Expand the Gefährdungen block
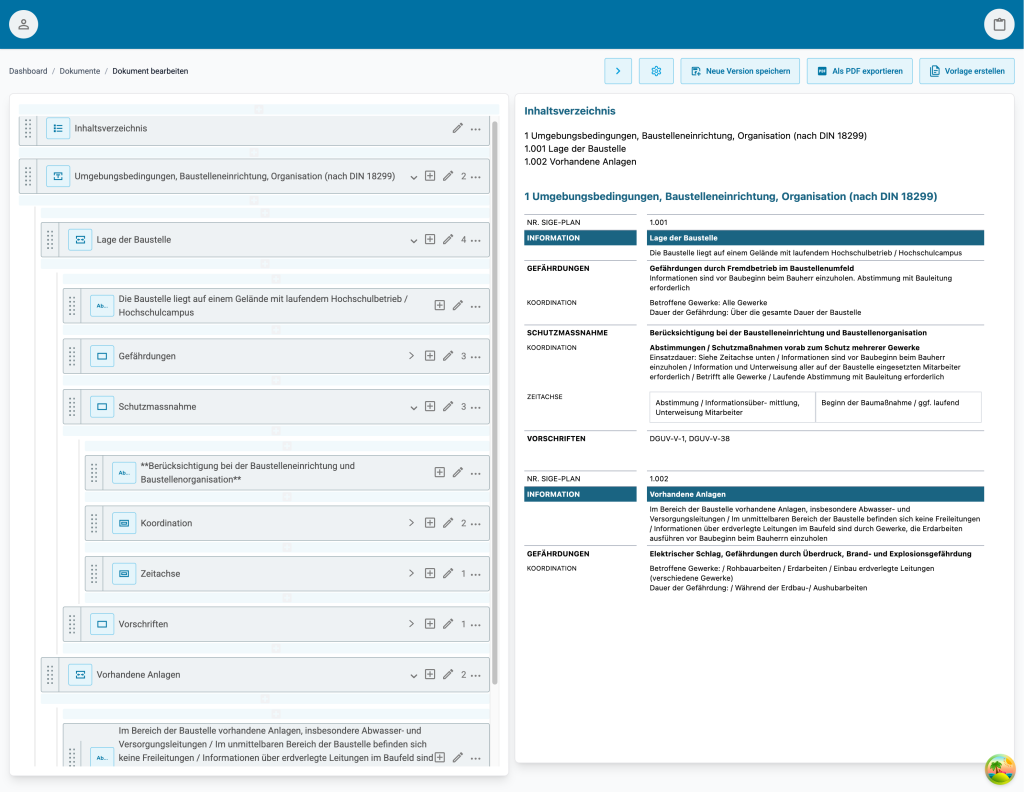 [411, 355]
